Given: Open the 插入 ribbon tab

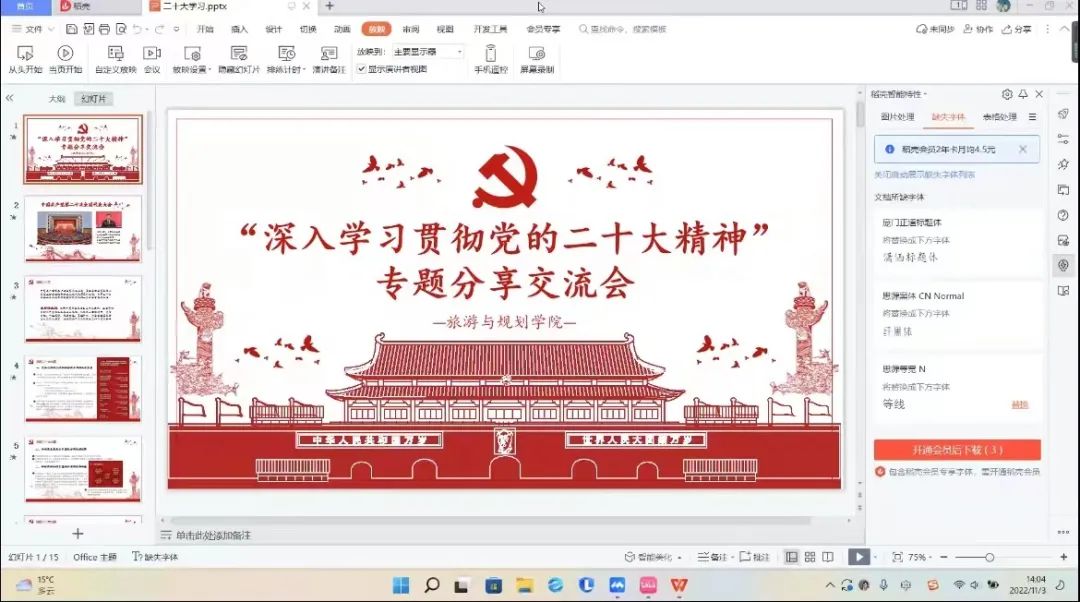Looking at the screenshot, I should [239, 29].
